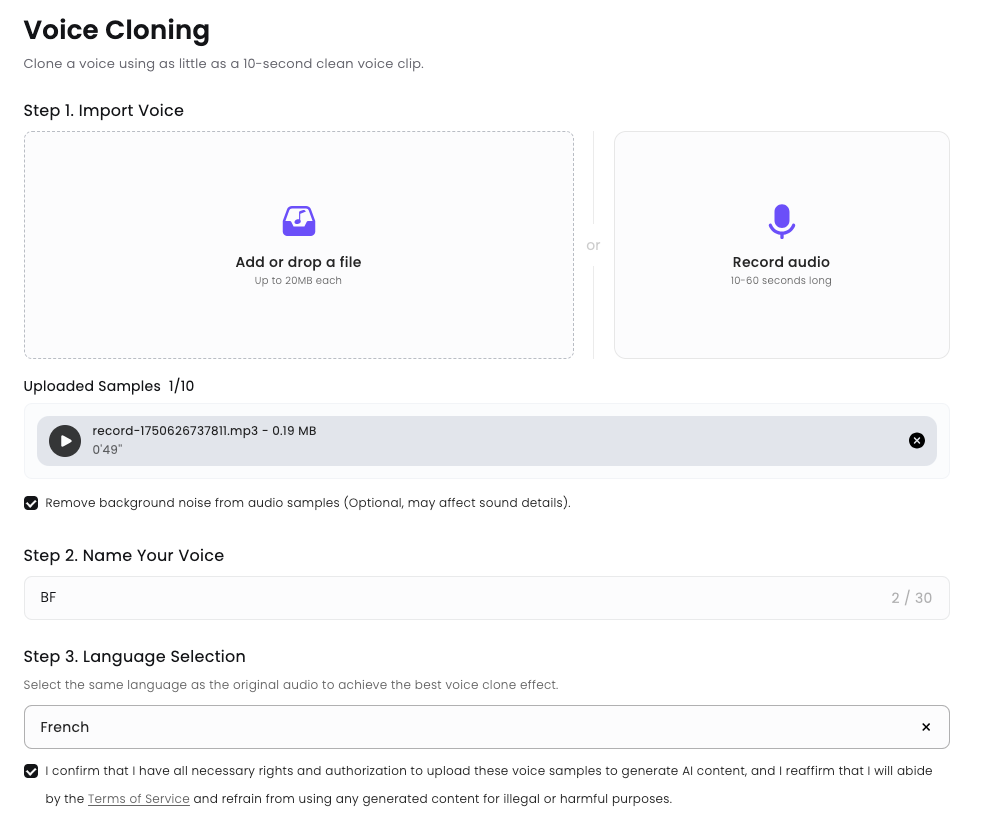Click the 'Record audio' label

pyautogui.click(x=781, y=262)
